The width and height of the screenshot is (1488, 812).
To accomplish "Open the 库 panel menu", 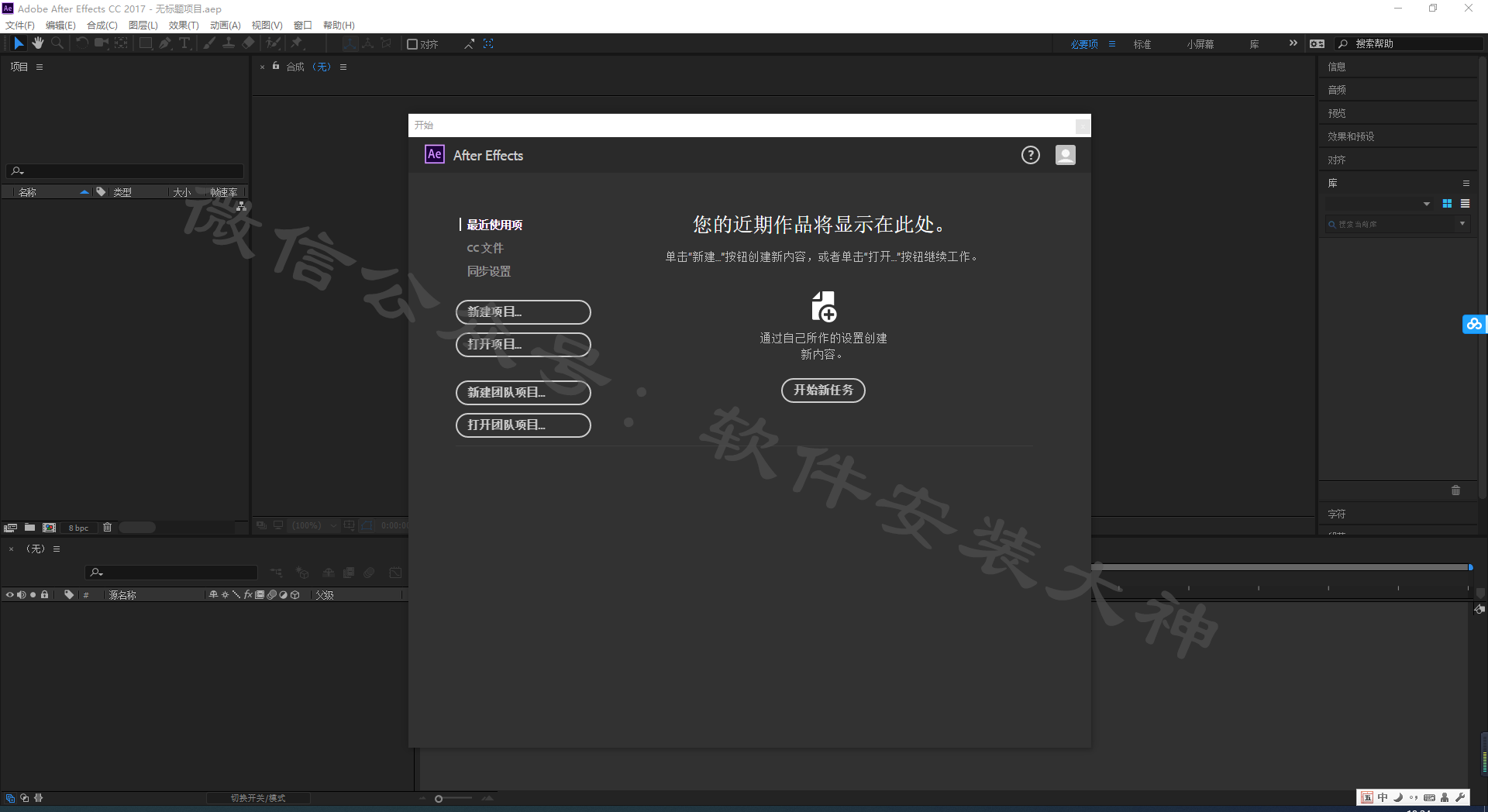I will tap(1466, 184).
